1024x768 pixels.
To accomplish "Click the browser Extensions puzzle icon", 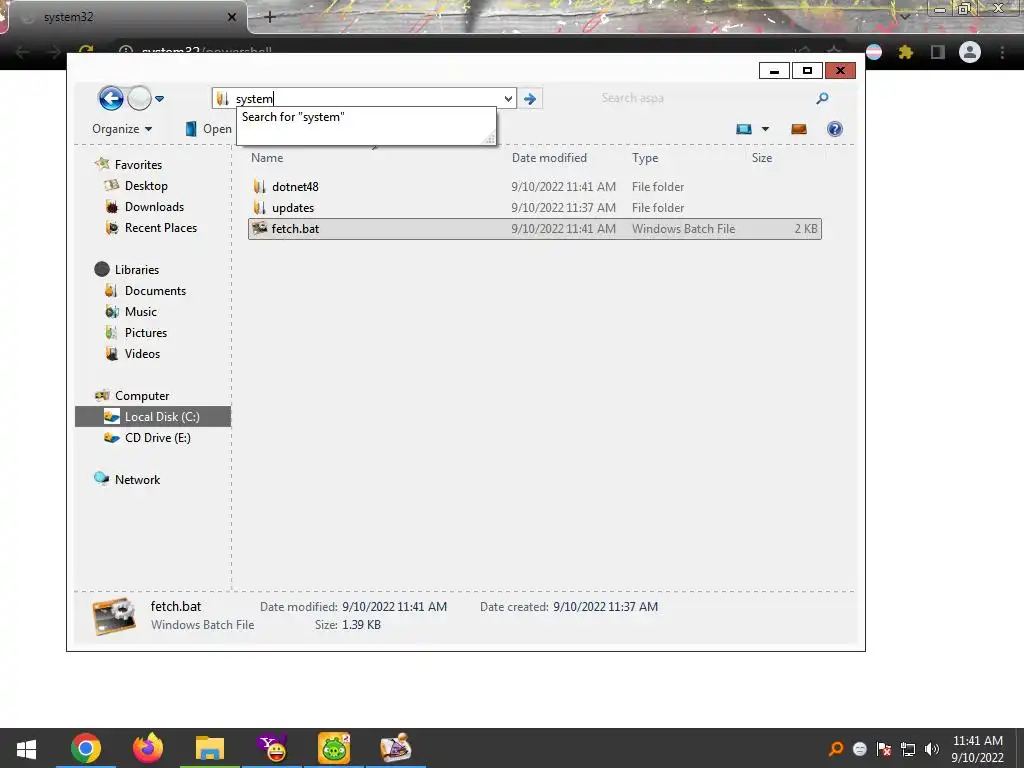I will (x=905, y=52).
